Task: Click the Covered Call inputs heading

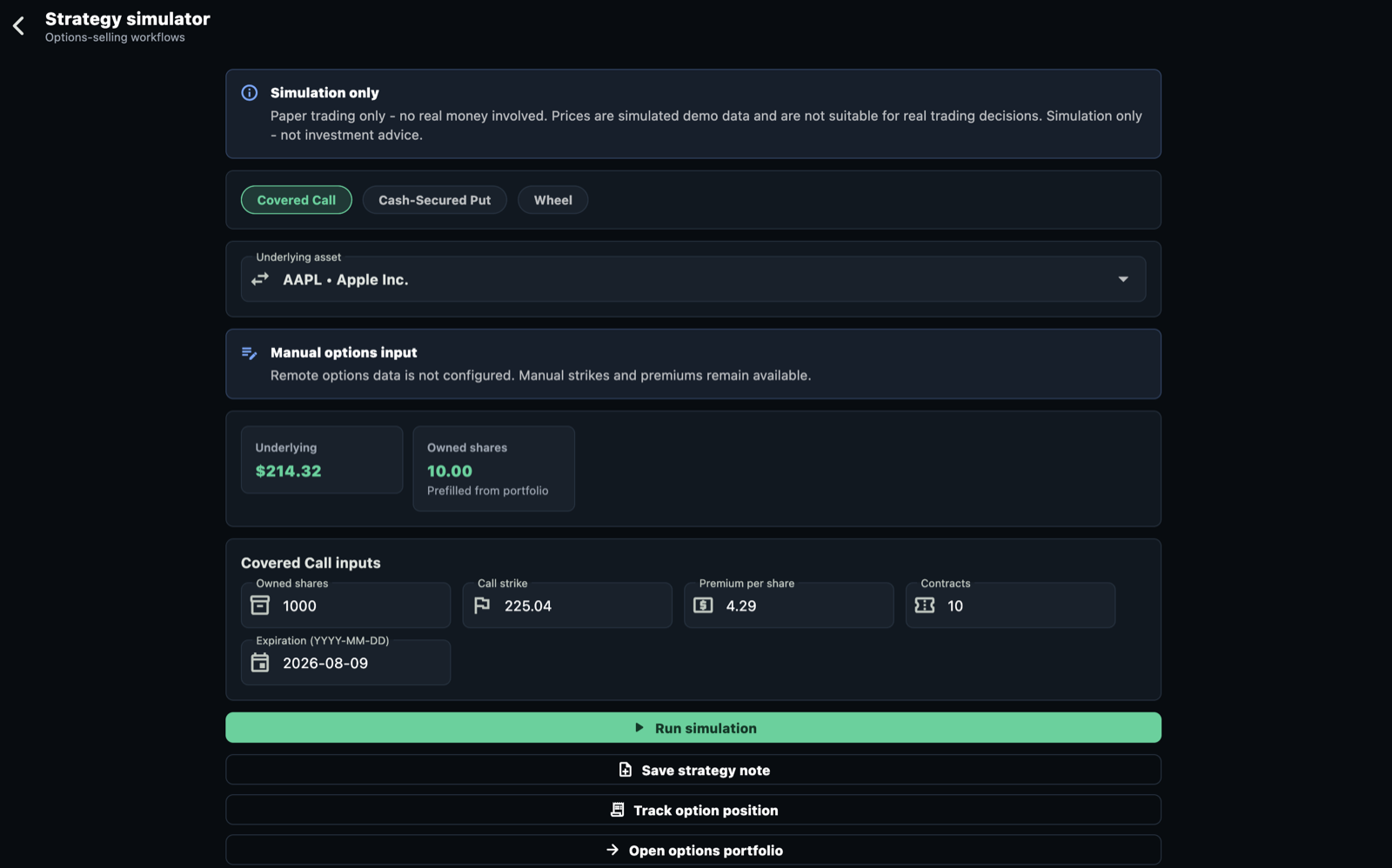Action: 311,563
